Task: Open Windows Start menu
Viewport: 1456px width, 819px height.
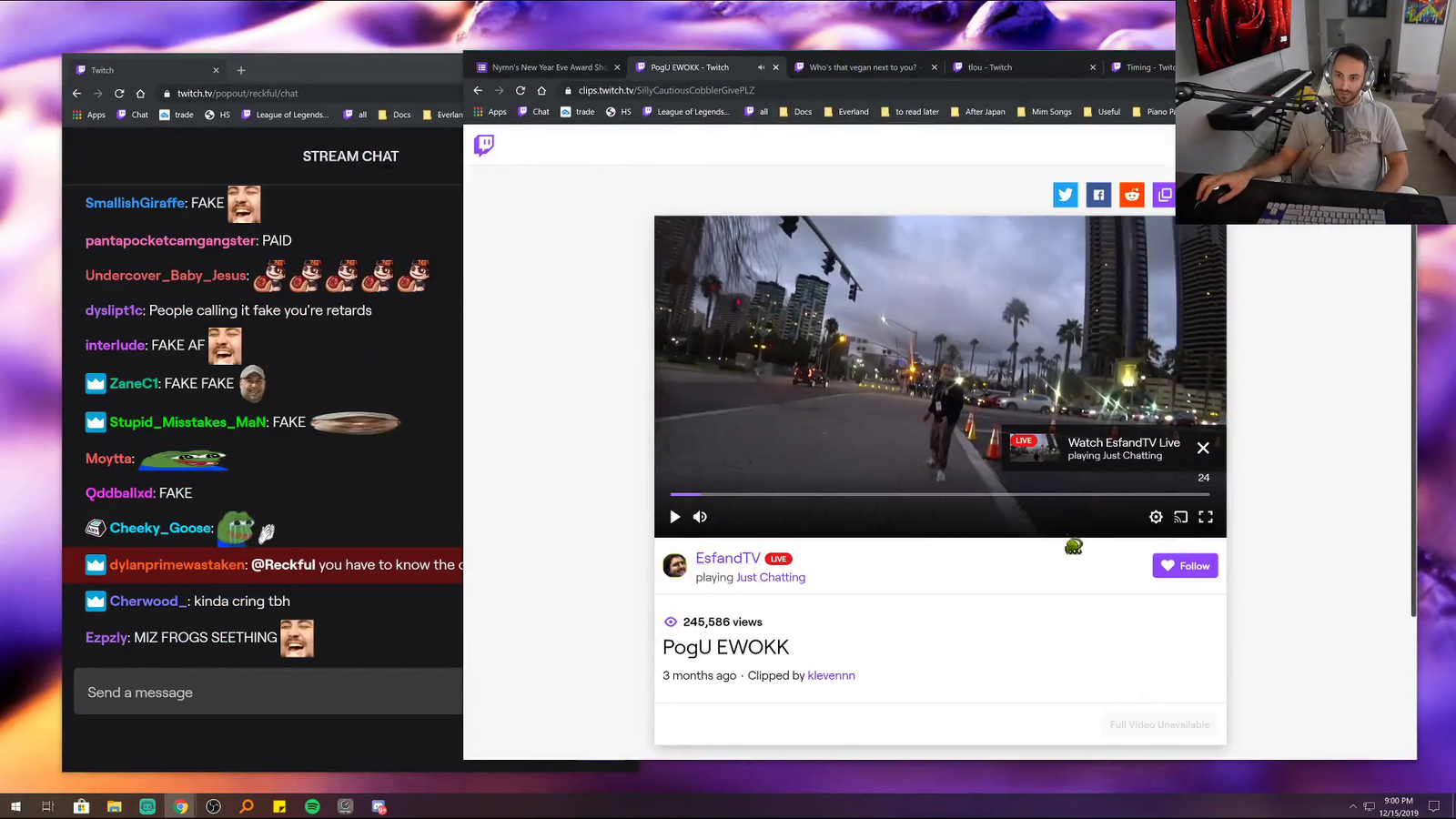Action: tap(15, 806)
